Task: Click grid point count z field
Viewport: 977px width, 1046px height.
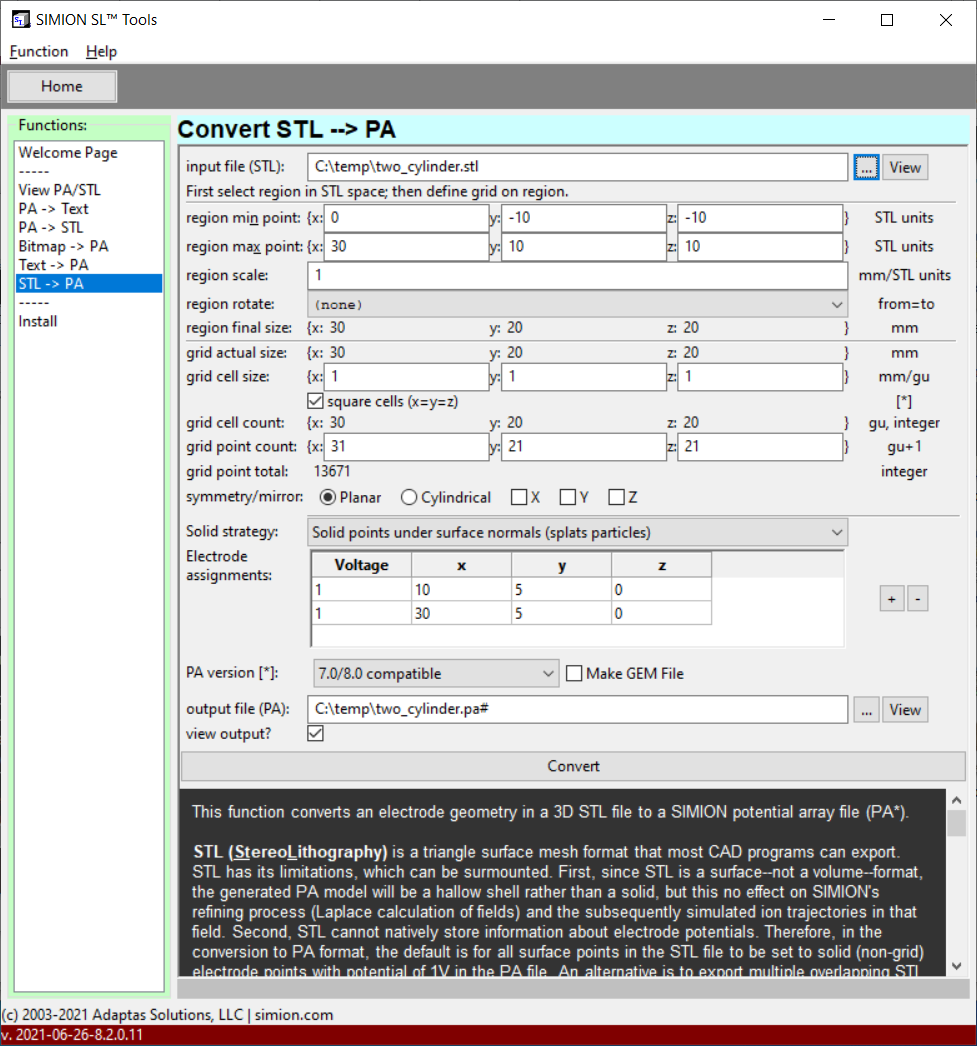Action: (760, 447)
